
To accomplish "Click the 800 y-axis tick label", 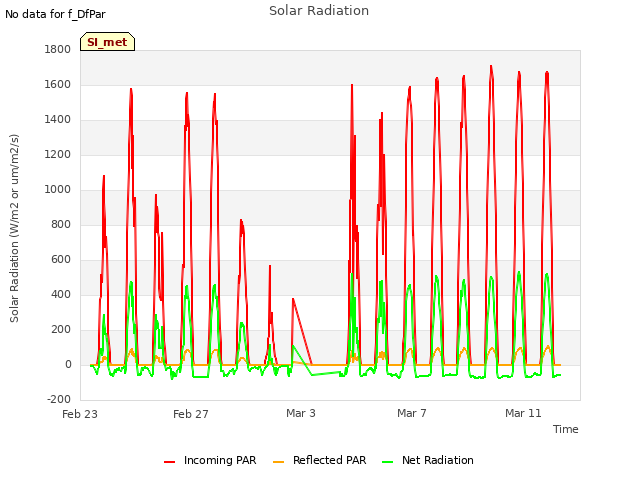I will (61, 224).
